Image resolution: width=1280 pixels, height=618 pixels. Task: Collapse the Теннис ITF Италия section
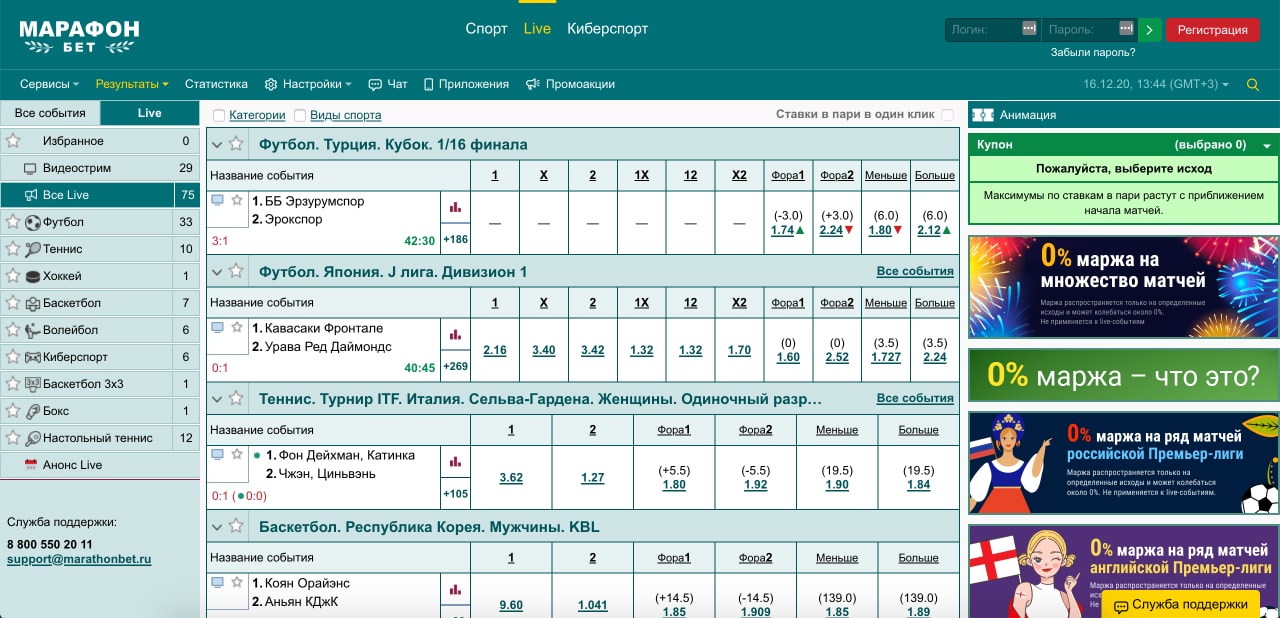coord(216,398)
